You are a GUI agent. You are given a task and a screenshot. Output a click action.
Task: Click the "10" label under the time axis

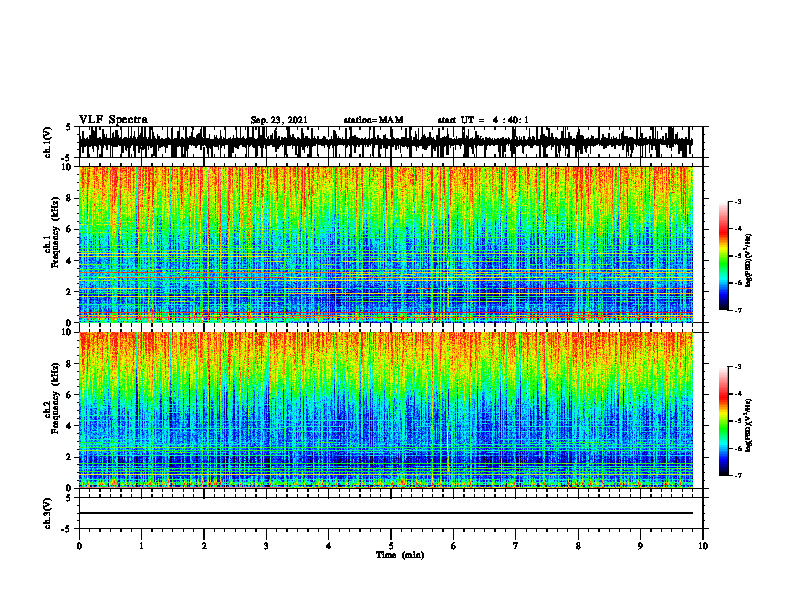(x=703, y=546)
